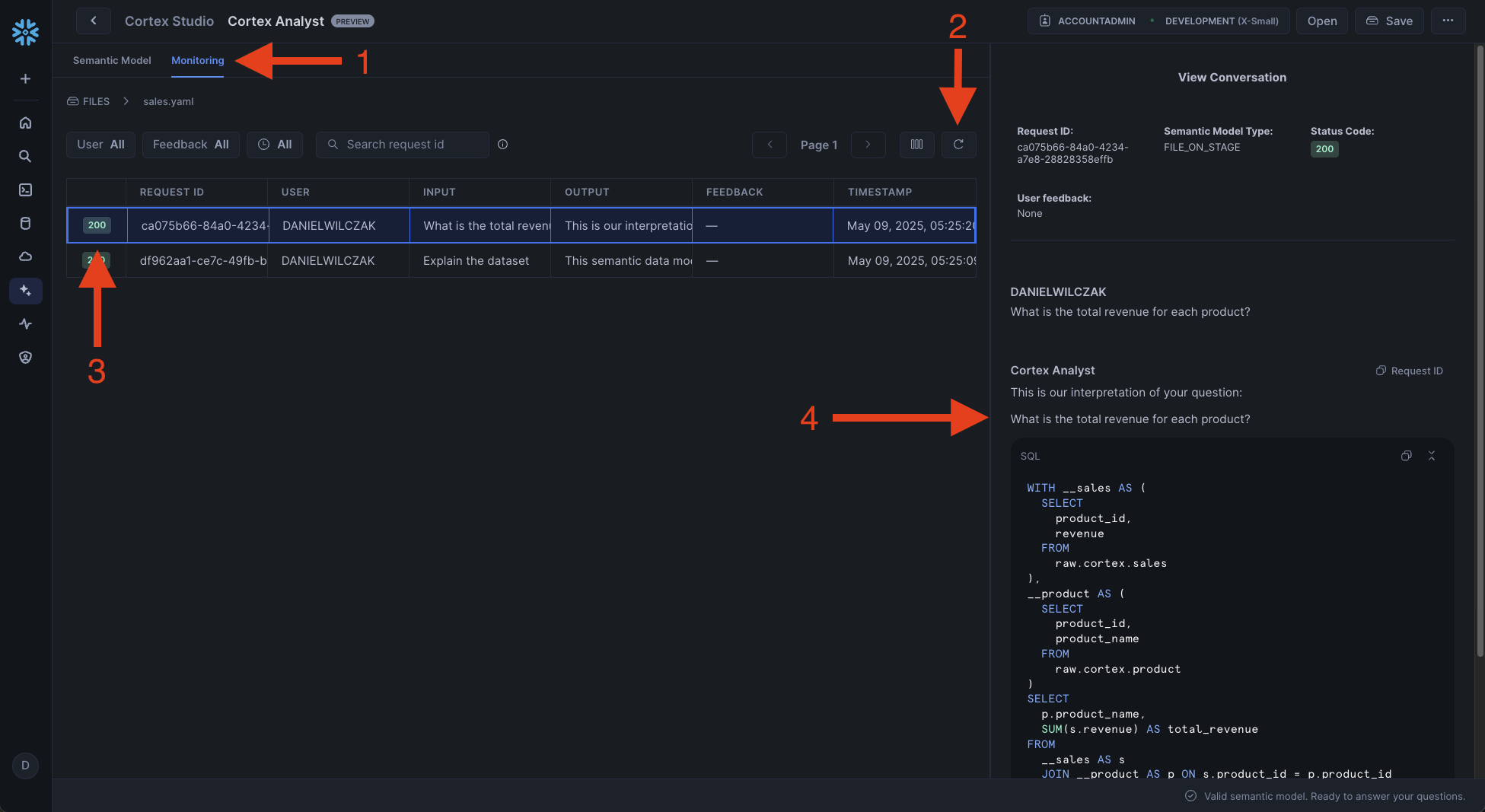
Task: Click the info icon beside search field
Action: (x=502, y=145)
